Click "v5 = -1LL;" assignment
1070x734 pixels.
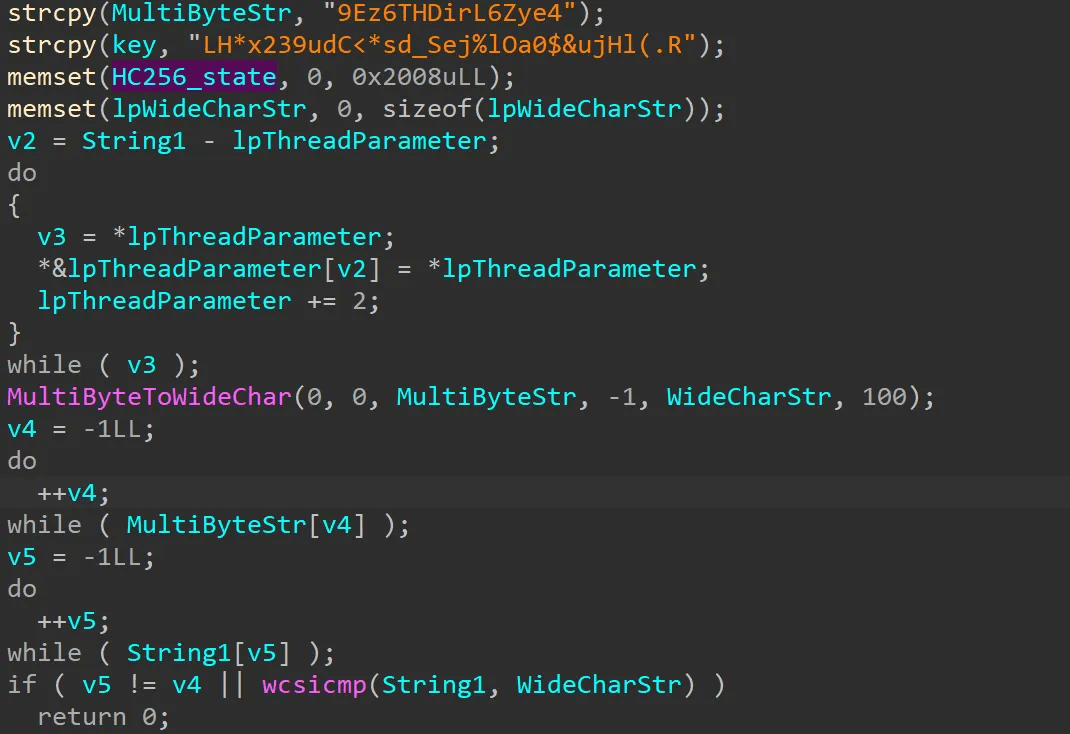click(81, 557)
